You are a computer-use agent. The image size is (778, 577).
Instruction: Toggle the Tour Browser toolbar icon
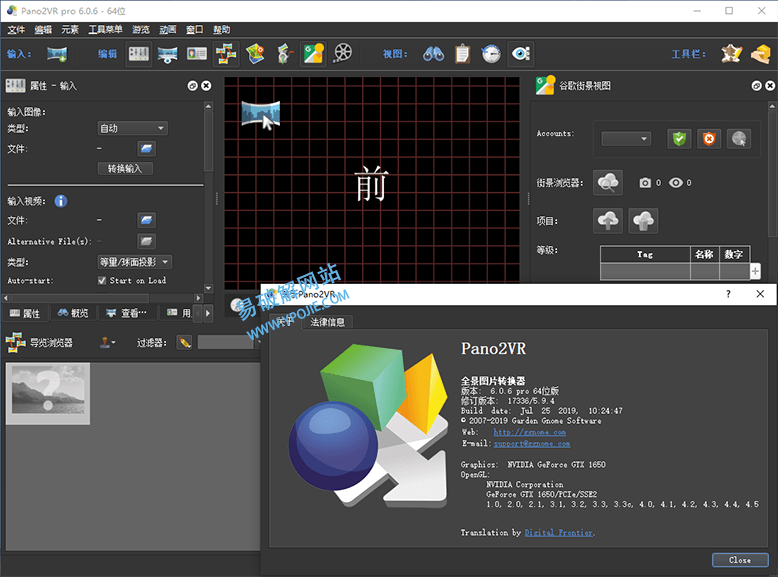click(x=226, y=54)
